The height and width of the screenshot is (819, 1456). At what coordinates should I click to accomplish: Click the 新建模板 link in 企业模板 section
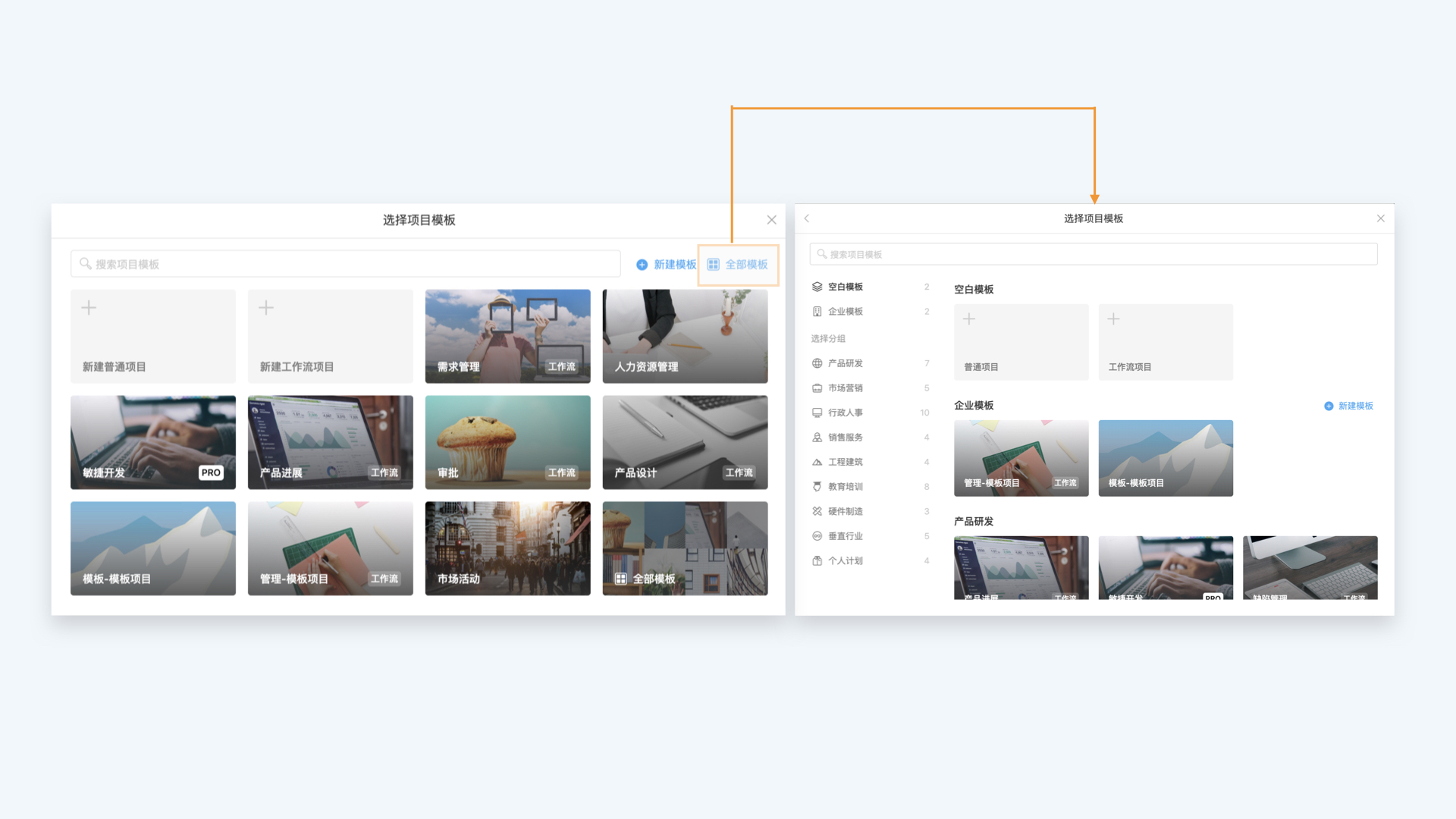click(x=1349, y=406)
